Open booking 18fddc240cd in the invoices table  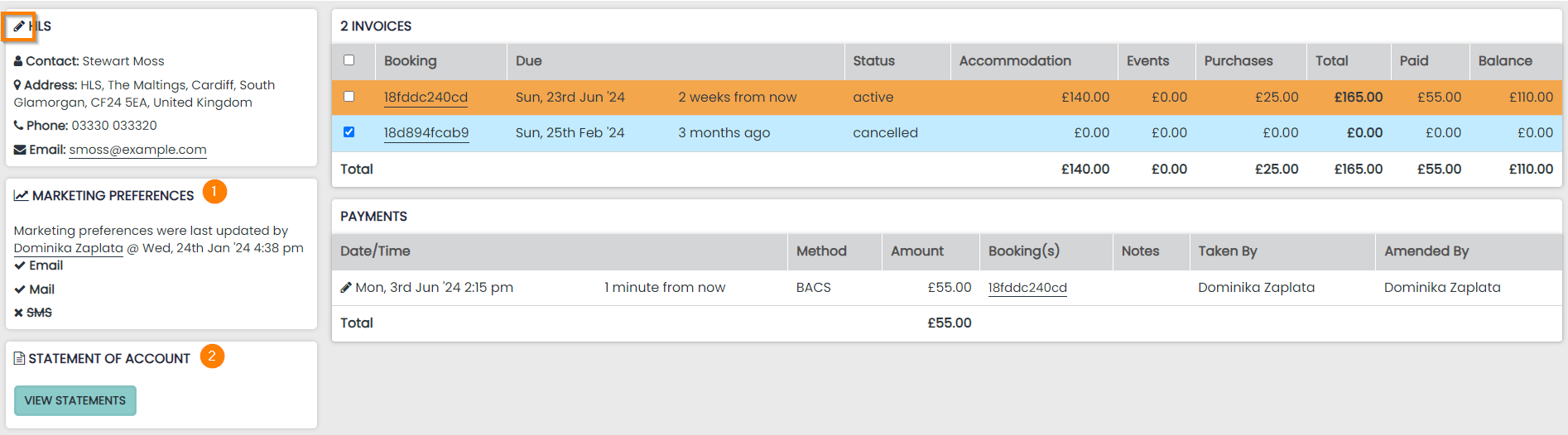[x=426, y=98]
